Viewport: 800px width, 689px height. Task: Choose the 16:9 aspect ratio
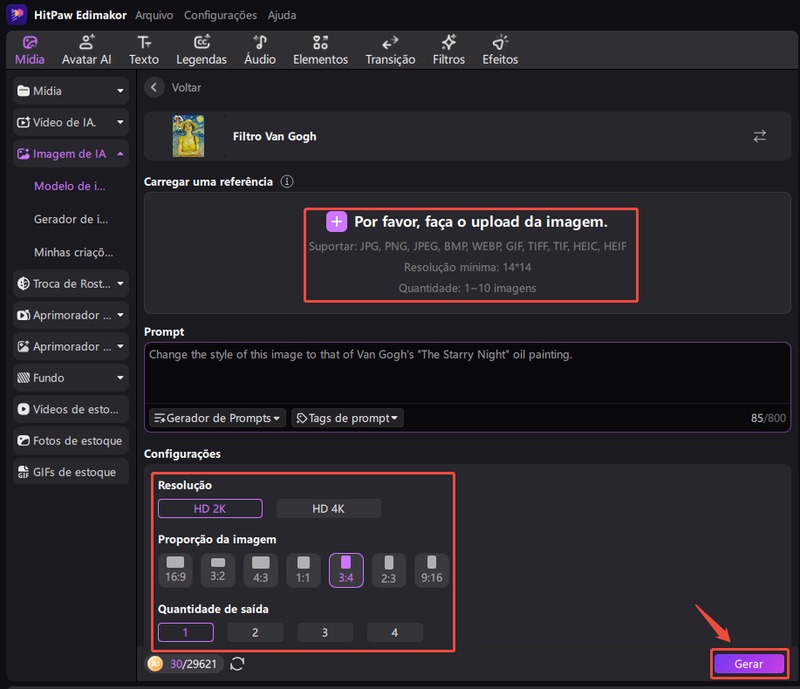click(x=176, y=570)
